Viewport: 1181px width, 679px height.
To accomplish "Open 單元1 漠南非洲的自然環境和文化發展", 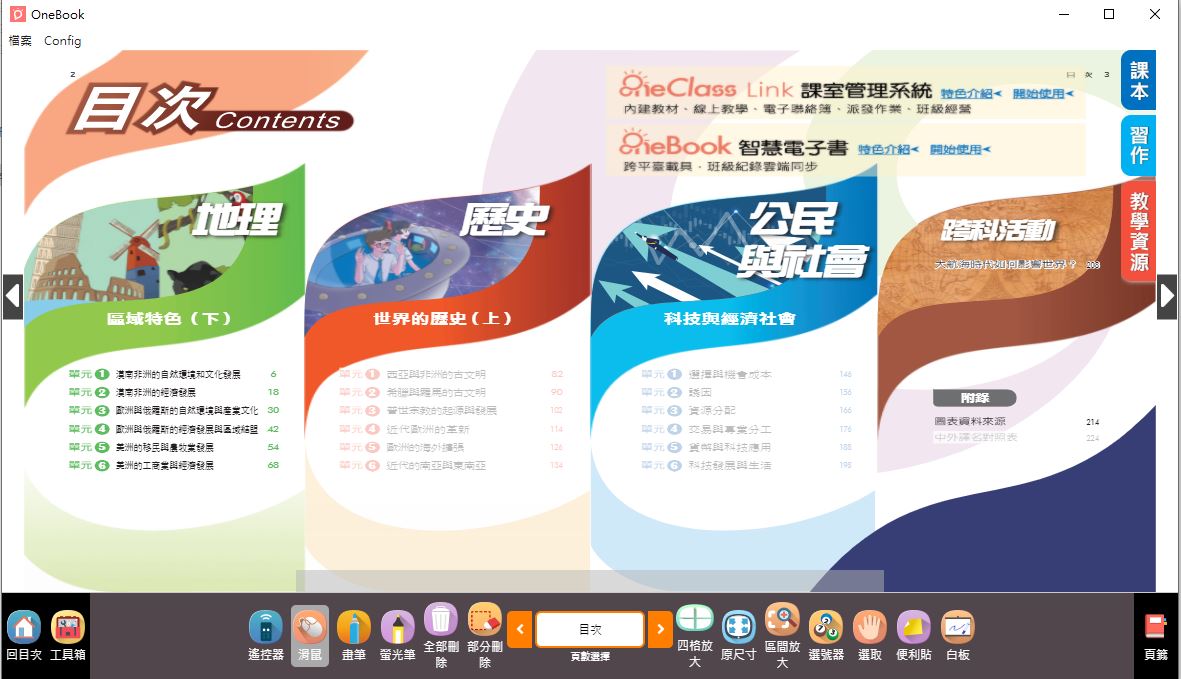I will (x=174, y=374).
